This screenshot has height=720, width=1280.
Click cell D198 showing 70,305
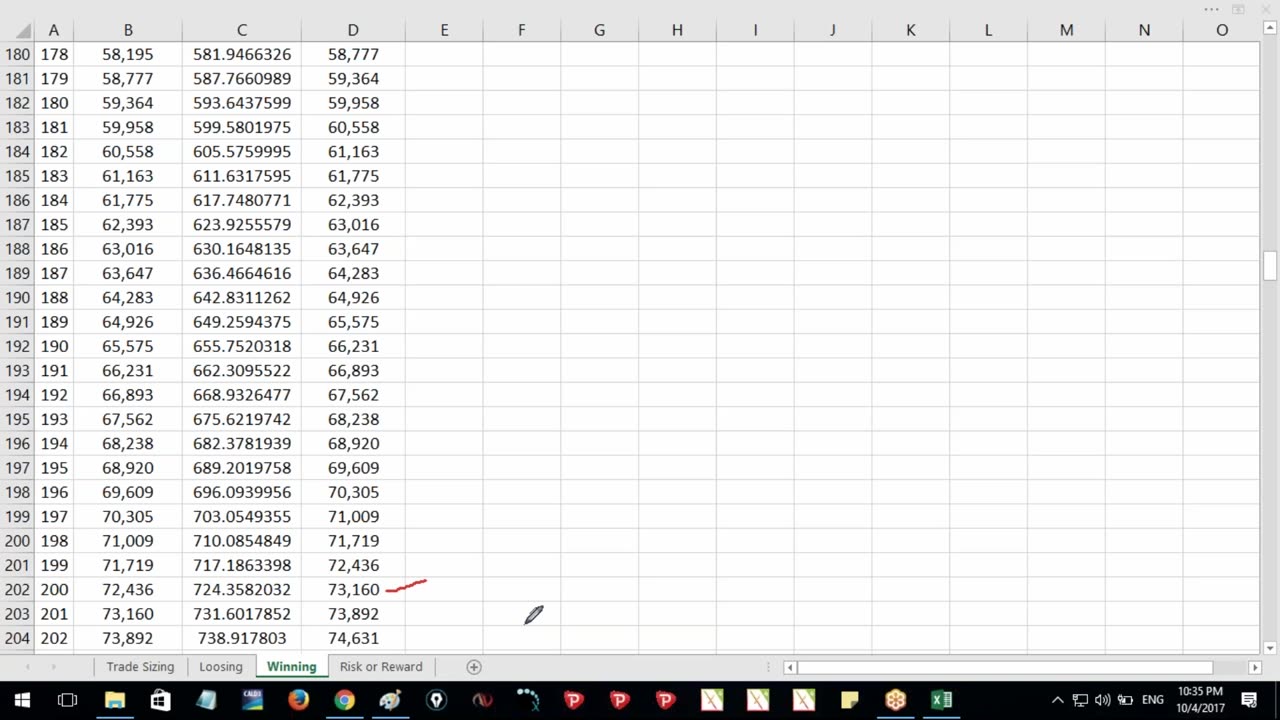(353, 492)
